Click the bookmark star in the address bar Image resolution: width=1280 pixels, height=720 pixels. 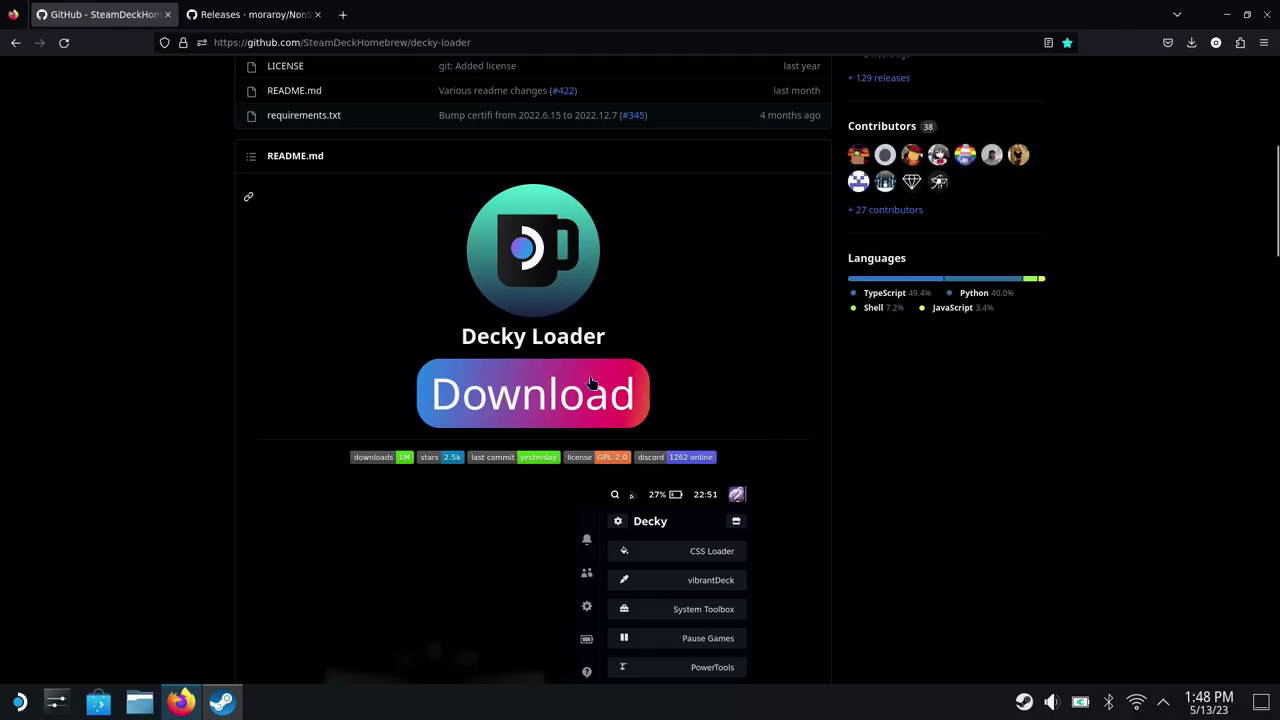point(1067,43)
